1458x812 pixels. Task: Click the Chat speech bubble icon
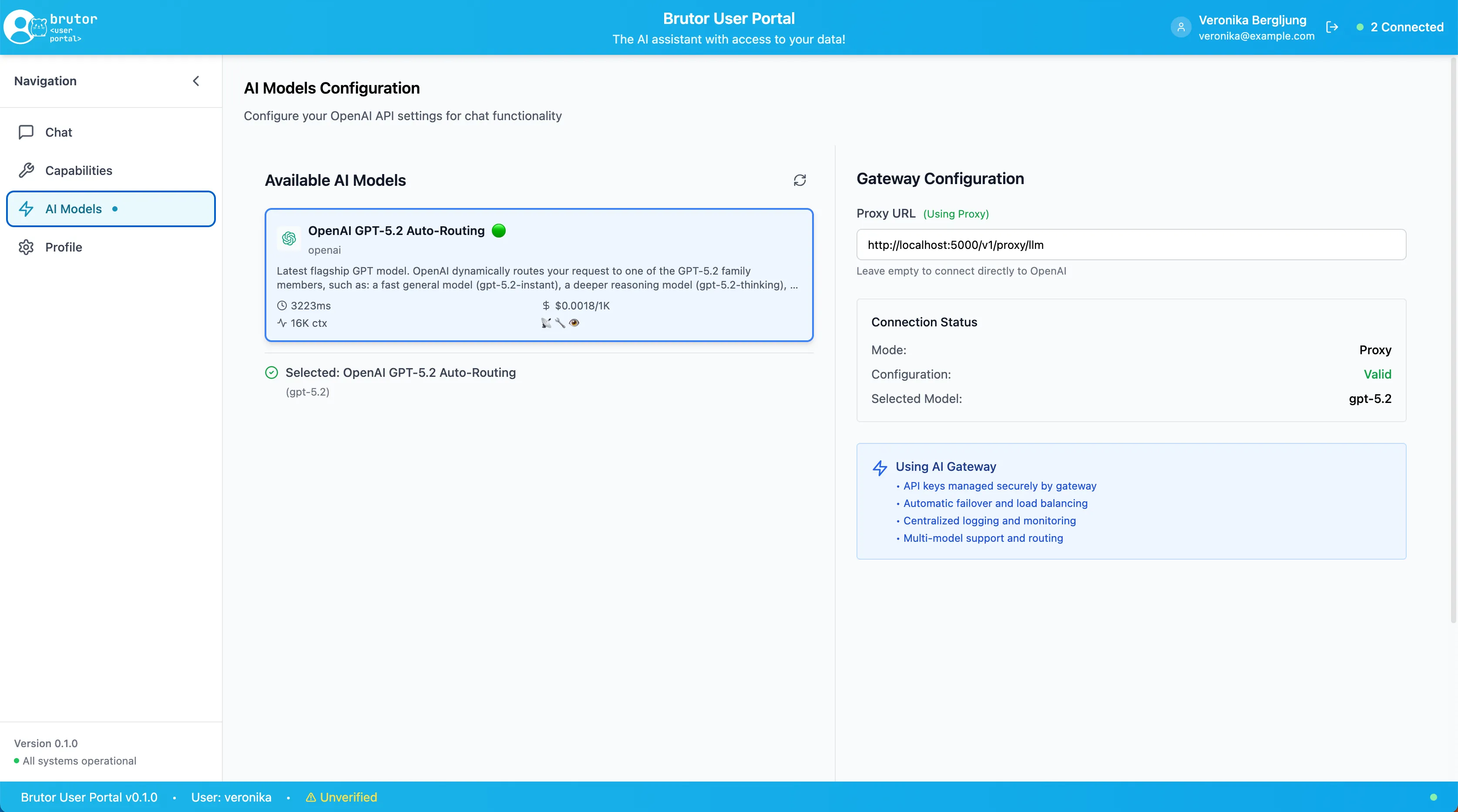pos(26,132)
